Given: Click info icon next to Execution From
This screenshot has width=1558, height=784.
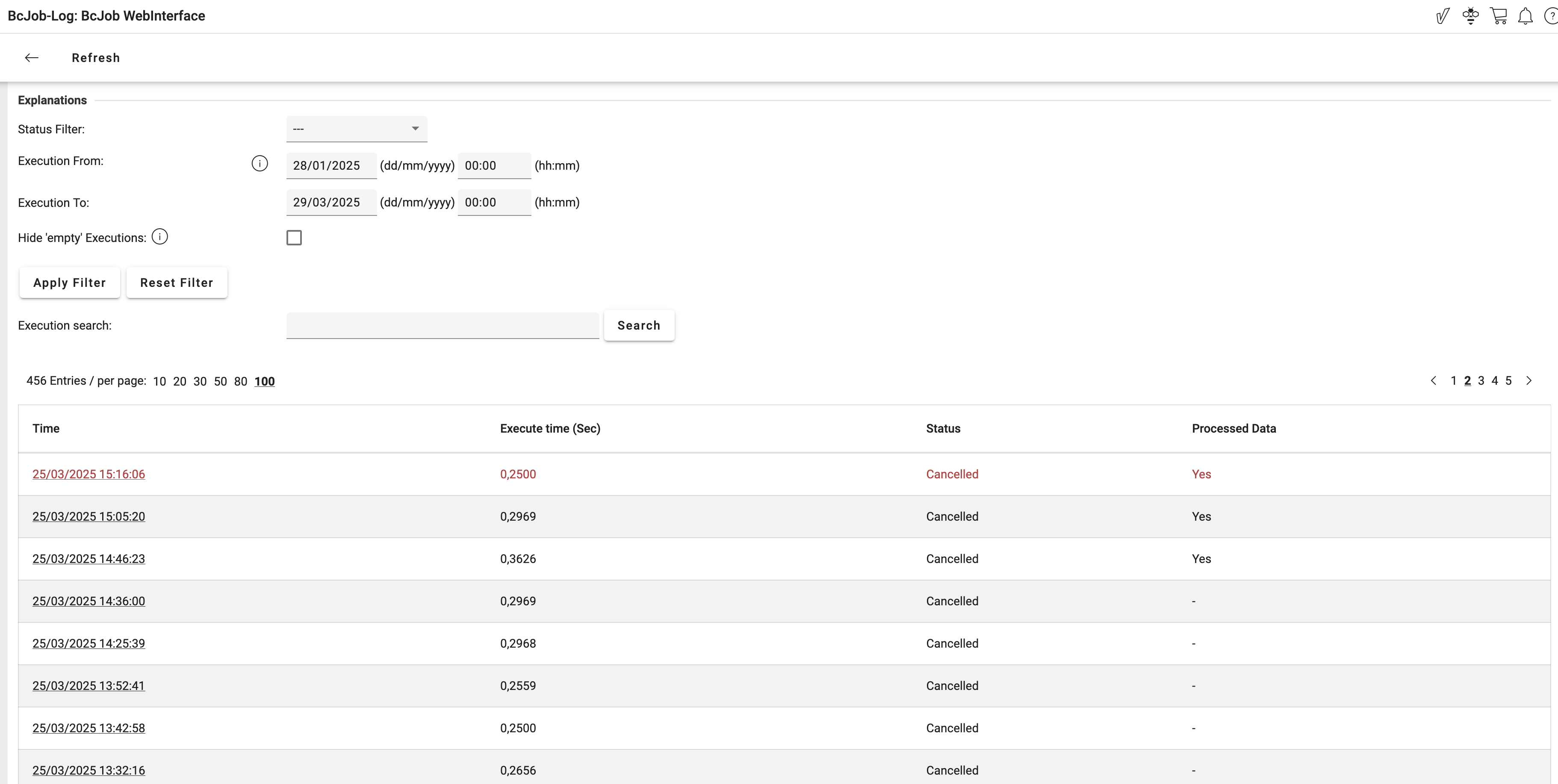Looking at the screenshot, I should pos(260,163).
